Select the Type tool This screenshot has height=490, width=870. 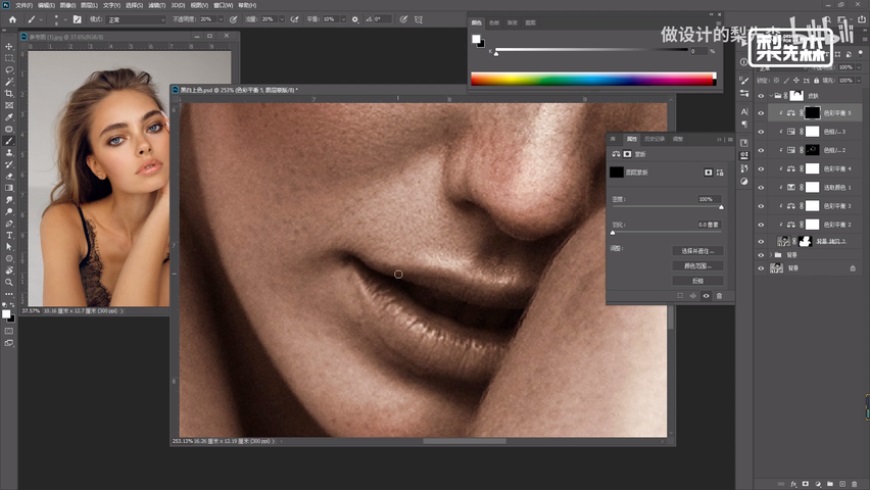[x=9, y=234]
